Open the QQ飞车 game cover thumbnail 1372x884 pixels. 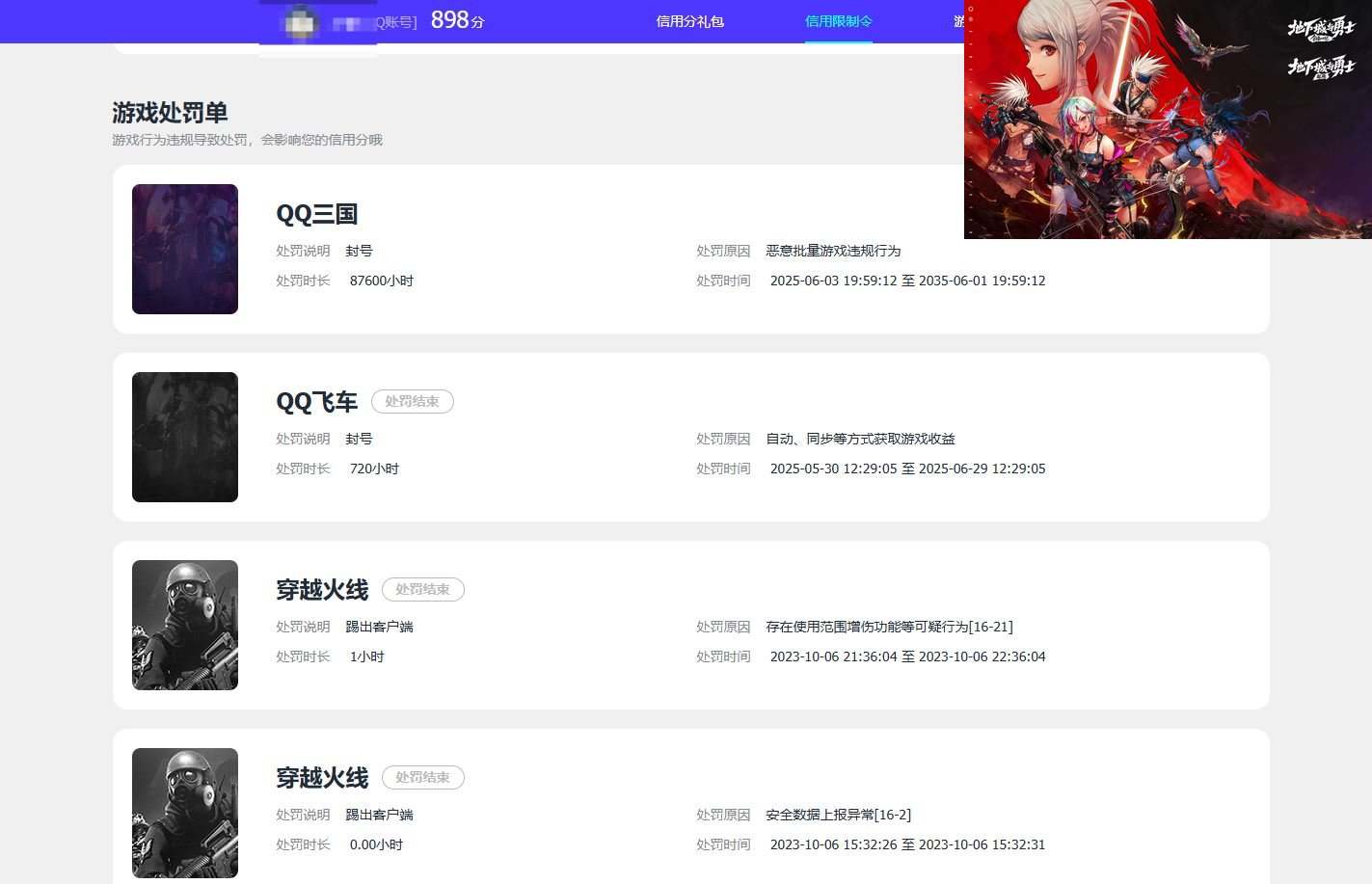(x=185, y=437)
